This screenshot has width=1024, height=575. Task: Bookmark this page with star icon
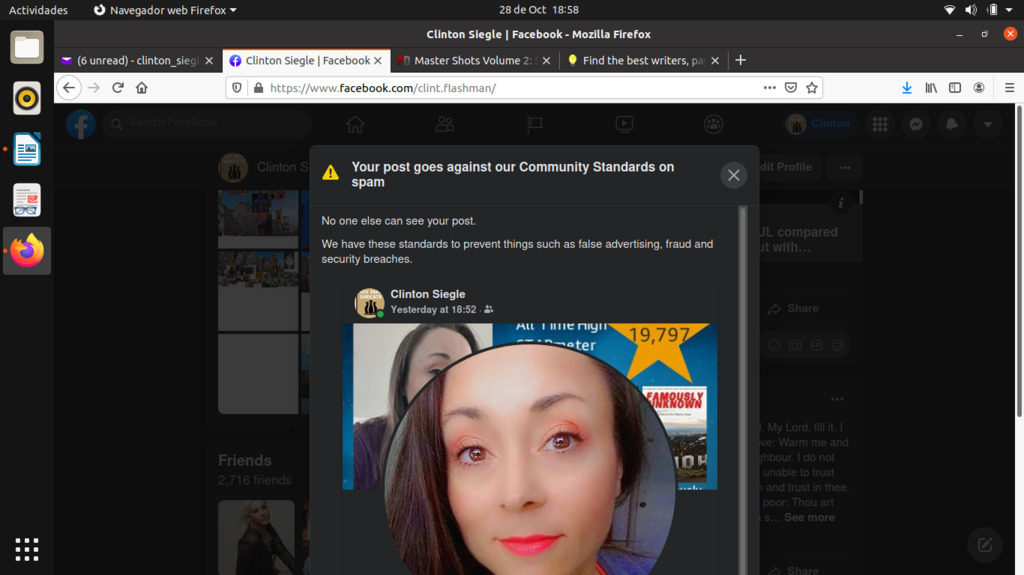(812, 88)
